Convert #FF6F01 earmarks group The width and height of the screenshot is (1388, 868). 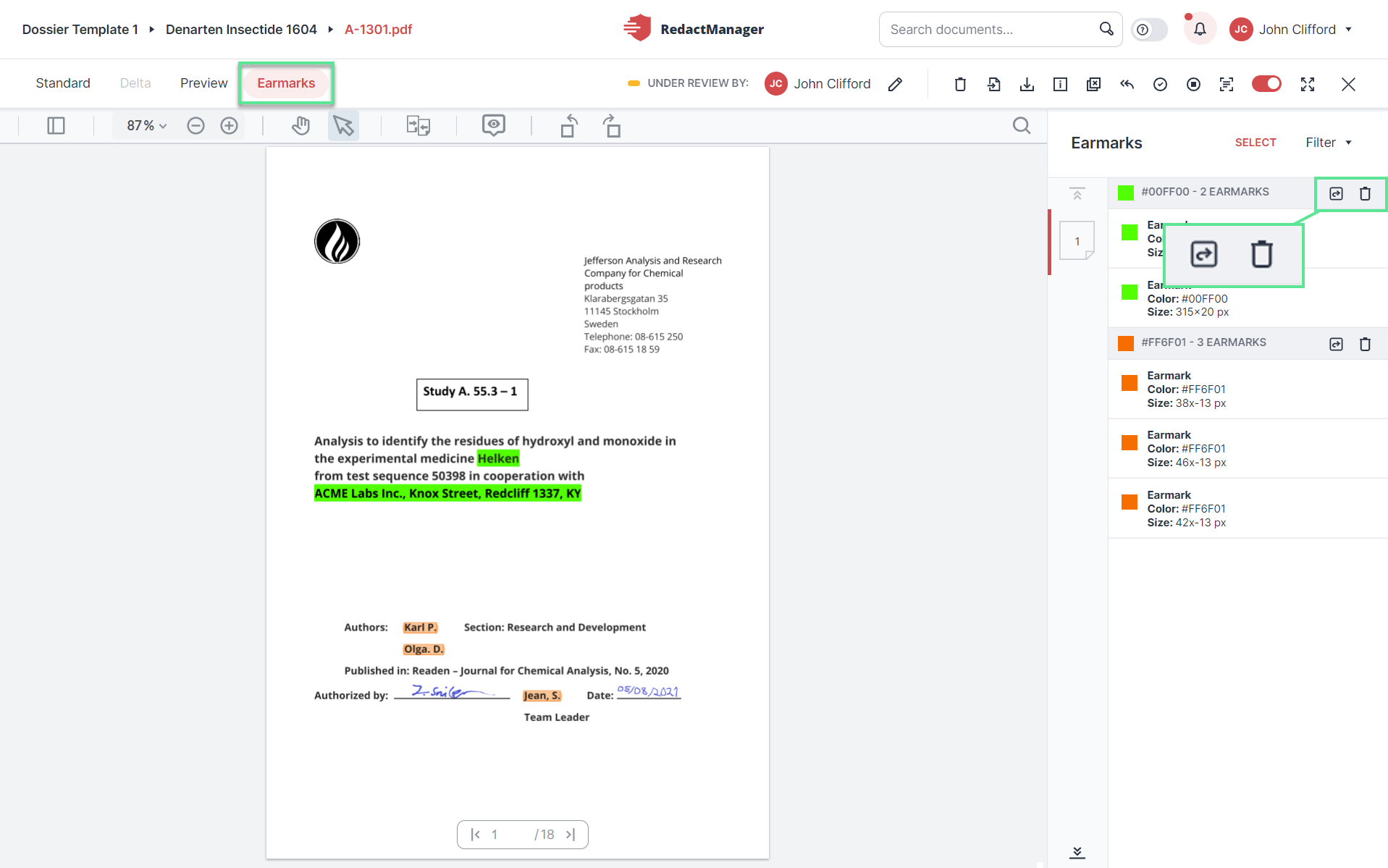1336,344
